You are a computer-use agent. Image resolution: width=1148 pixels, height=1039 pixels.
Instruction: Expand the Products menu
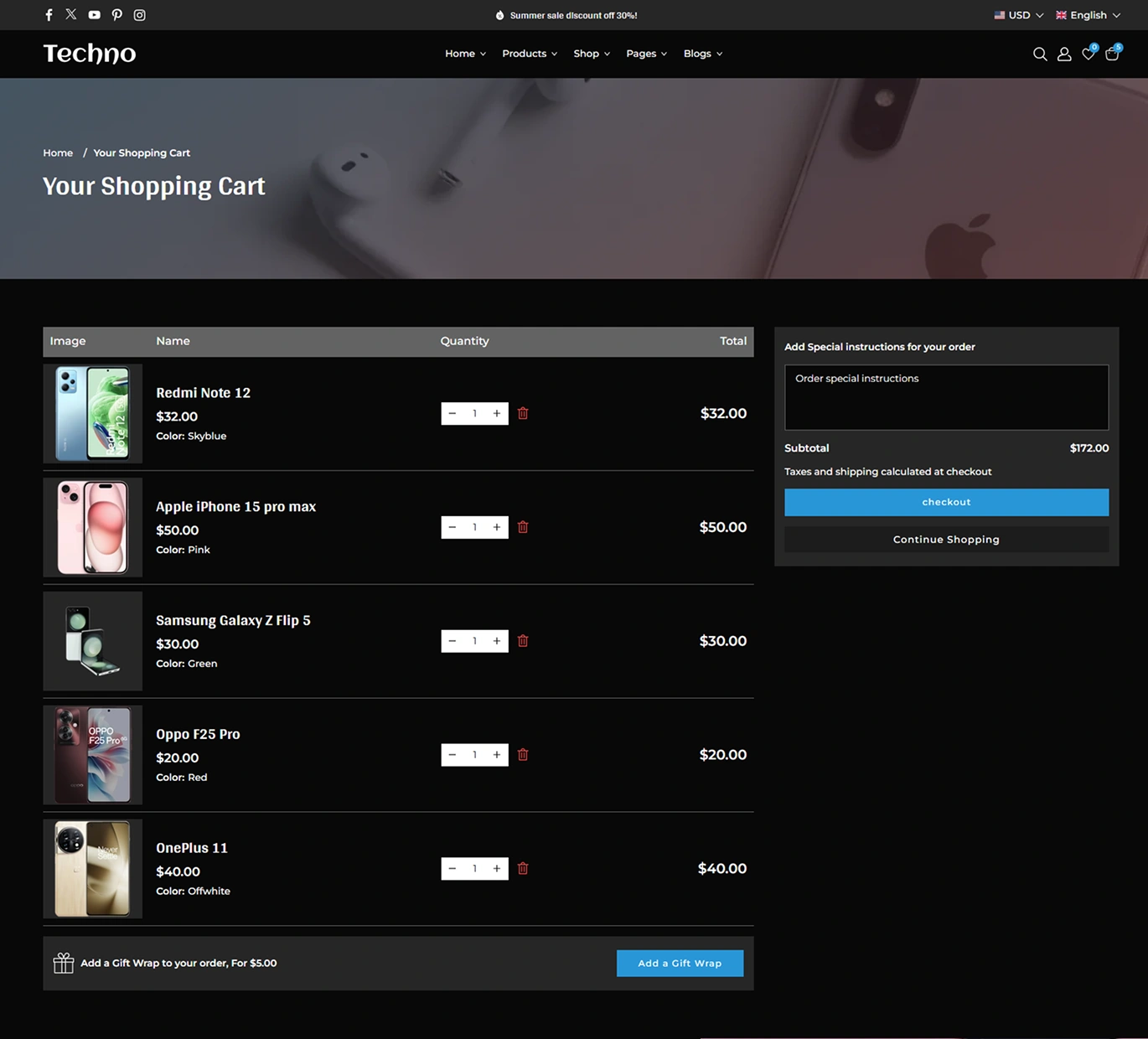[530, 54]
